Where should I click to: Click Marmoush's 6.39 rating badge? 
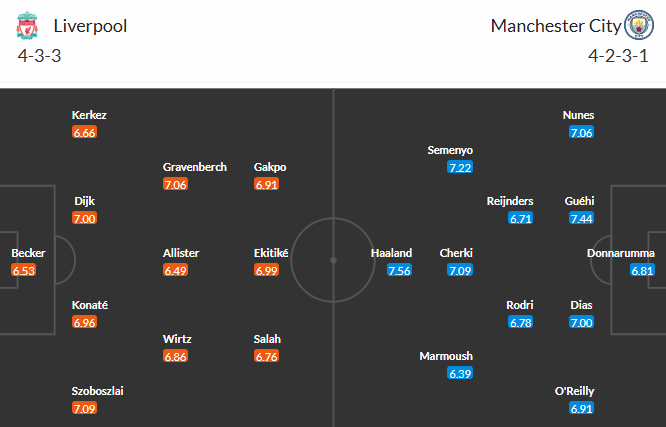click(x=460, y=373)
